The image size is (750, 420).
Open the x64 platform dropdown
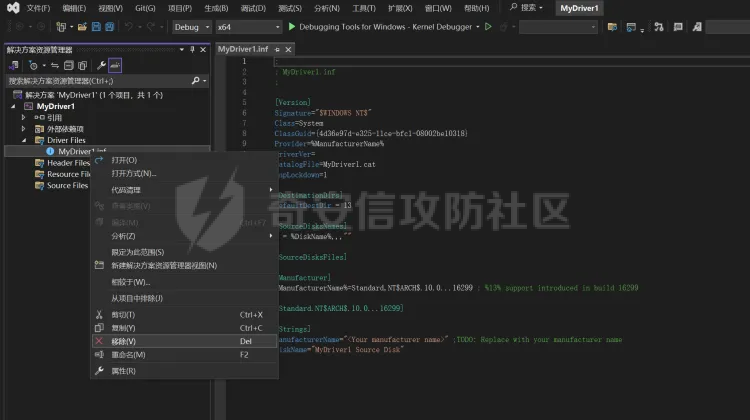coord(248,27)
